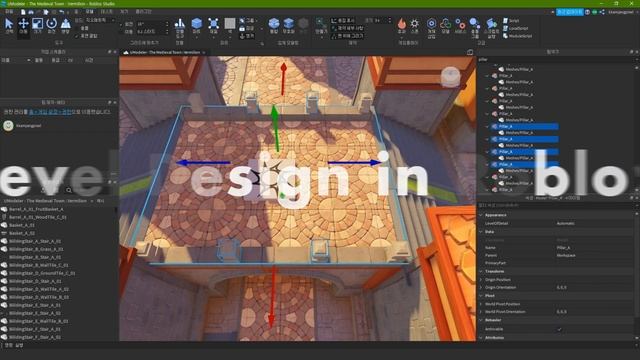Open the game settings permissions link
The image size is (640, 360).
pyautogui.click(x=50, y=111)
